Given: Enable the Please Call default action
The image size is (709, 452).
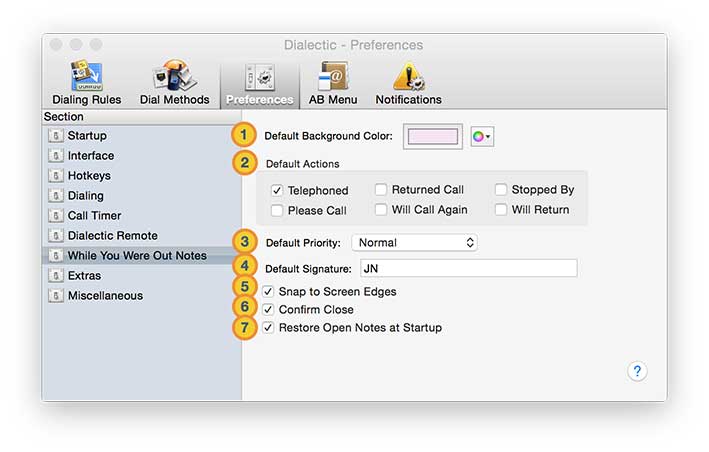Looking at the screenshot, I should [x=277, y=210].
